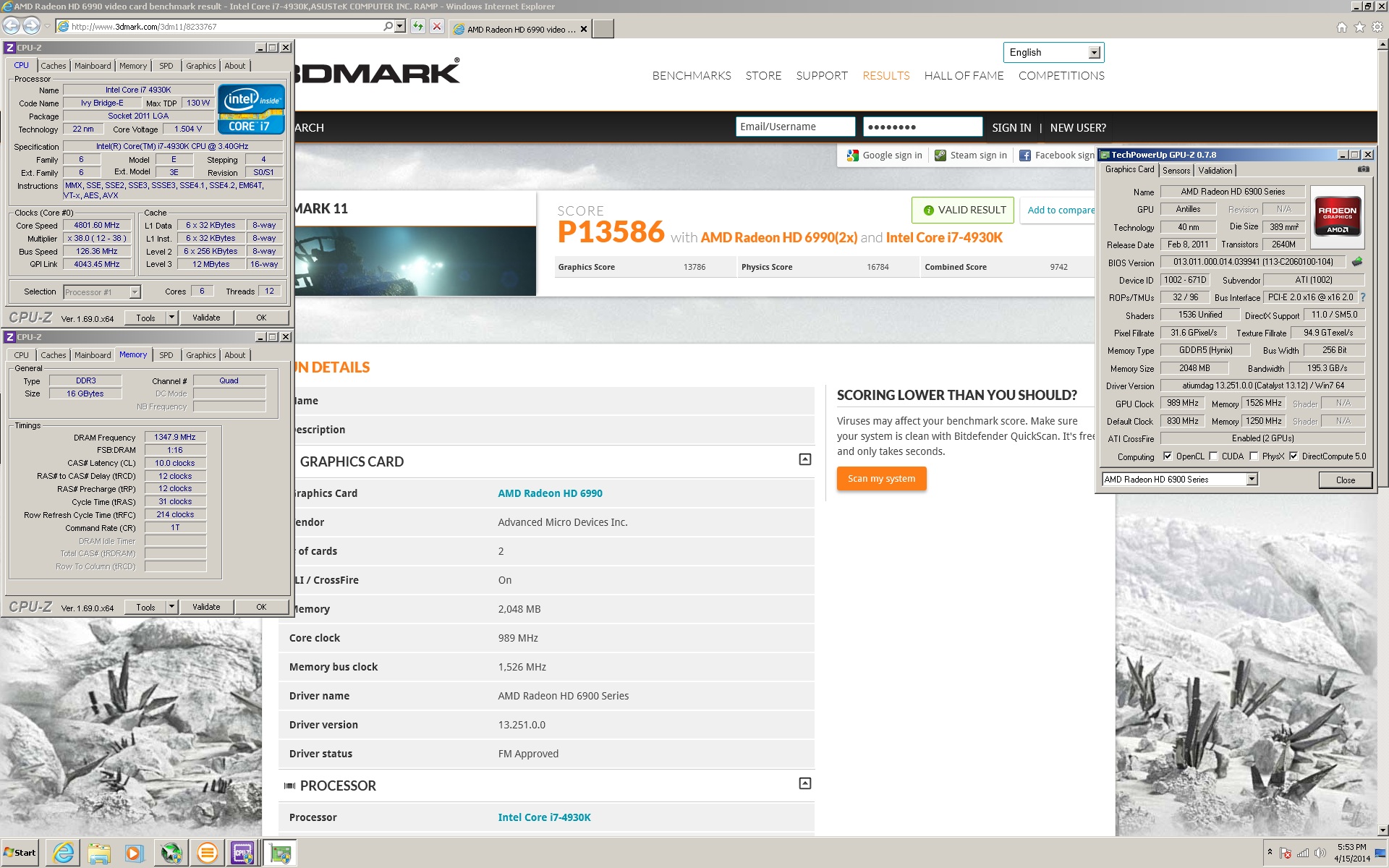Switch to SPD tab in lower CPU-Z
This screenshot has width=1389, height=868.
166,355
